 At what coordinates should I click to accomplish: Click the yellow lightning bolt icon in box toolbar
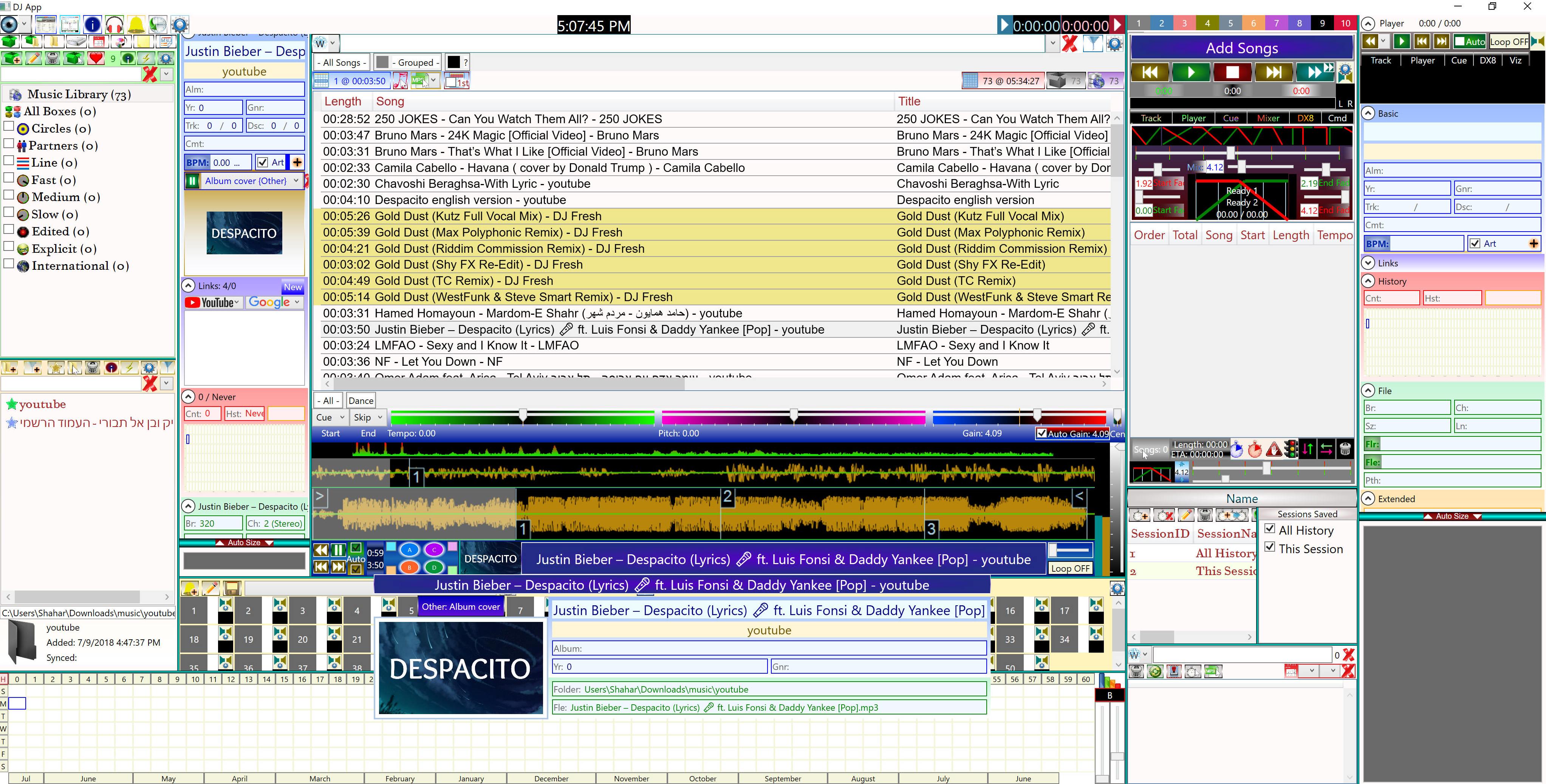(146, 58)
